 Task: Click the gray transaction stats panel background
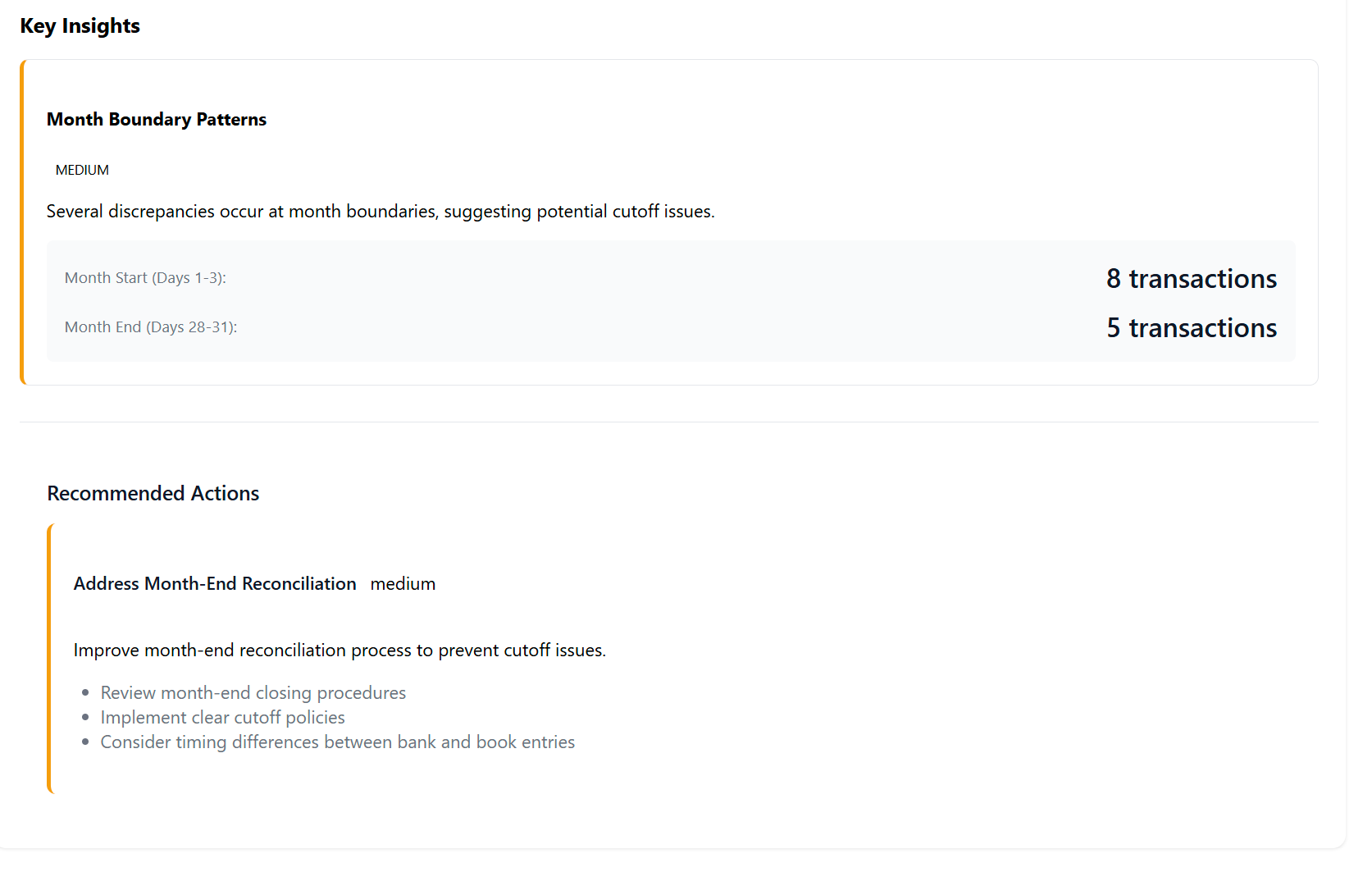pos(656,302)
